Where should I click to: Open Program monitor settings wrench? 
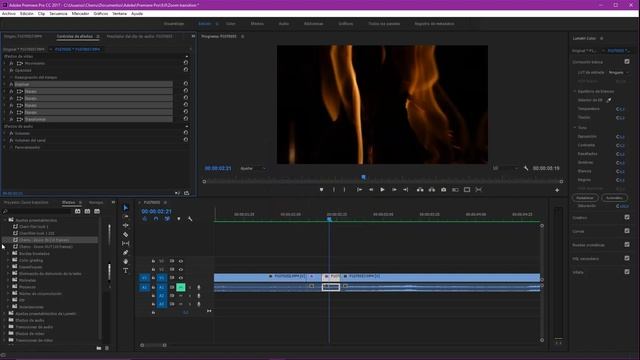(x=526, y=168)
